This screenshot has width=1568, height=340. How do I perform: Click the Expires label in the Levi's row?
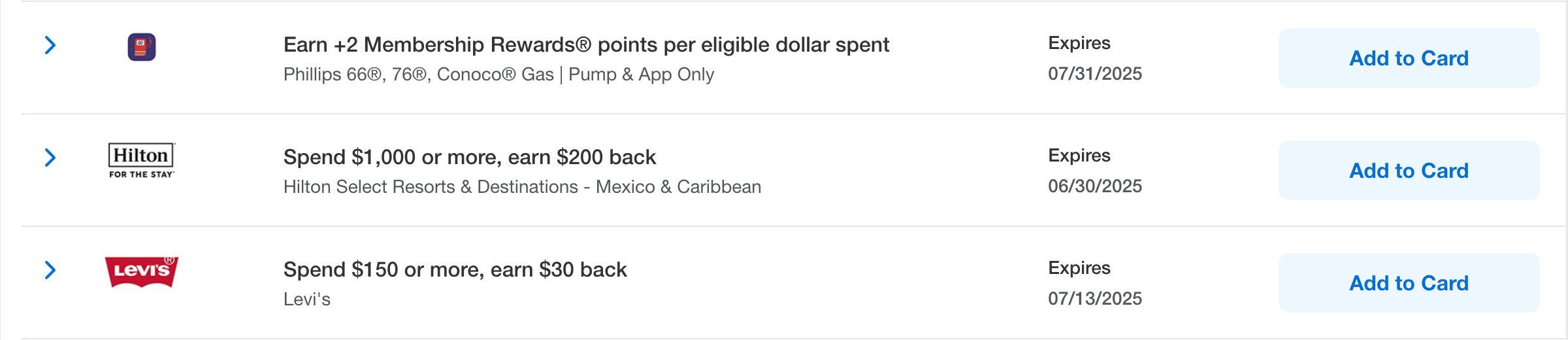[1079, 268]
